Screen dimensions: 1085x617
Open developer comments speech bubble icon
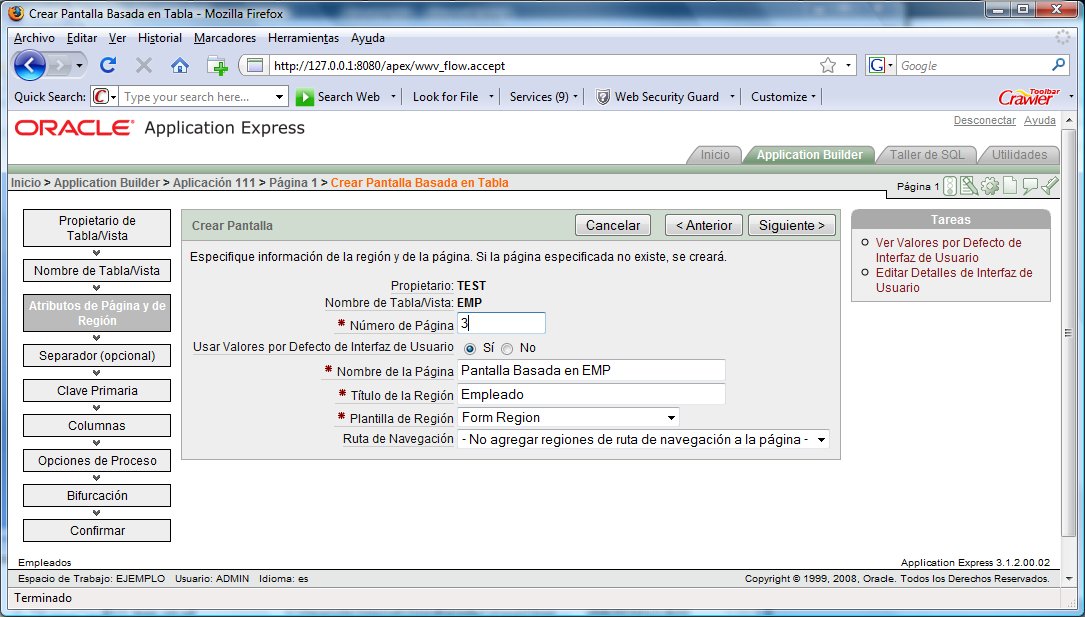click(1030, 186)
